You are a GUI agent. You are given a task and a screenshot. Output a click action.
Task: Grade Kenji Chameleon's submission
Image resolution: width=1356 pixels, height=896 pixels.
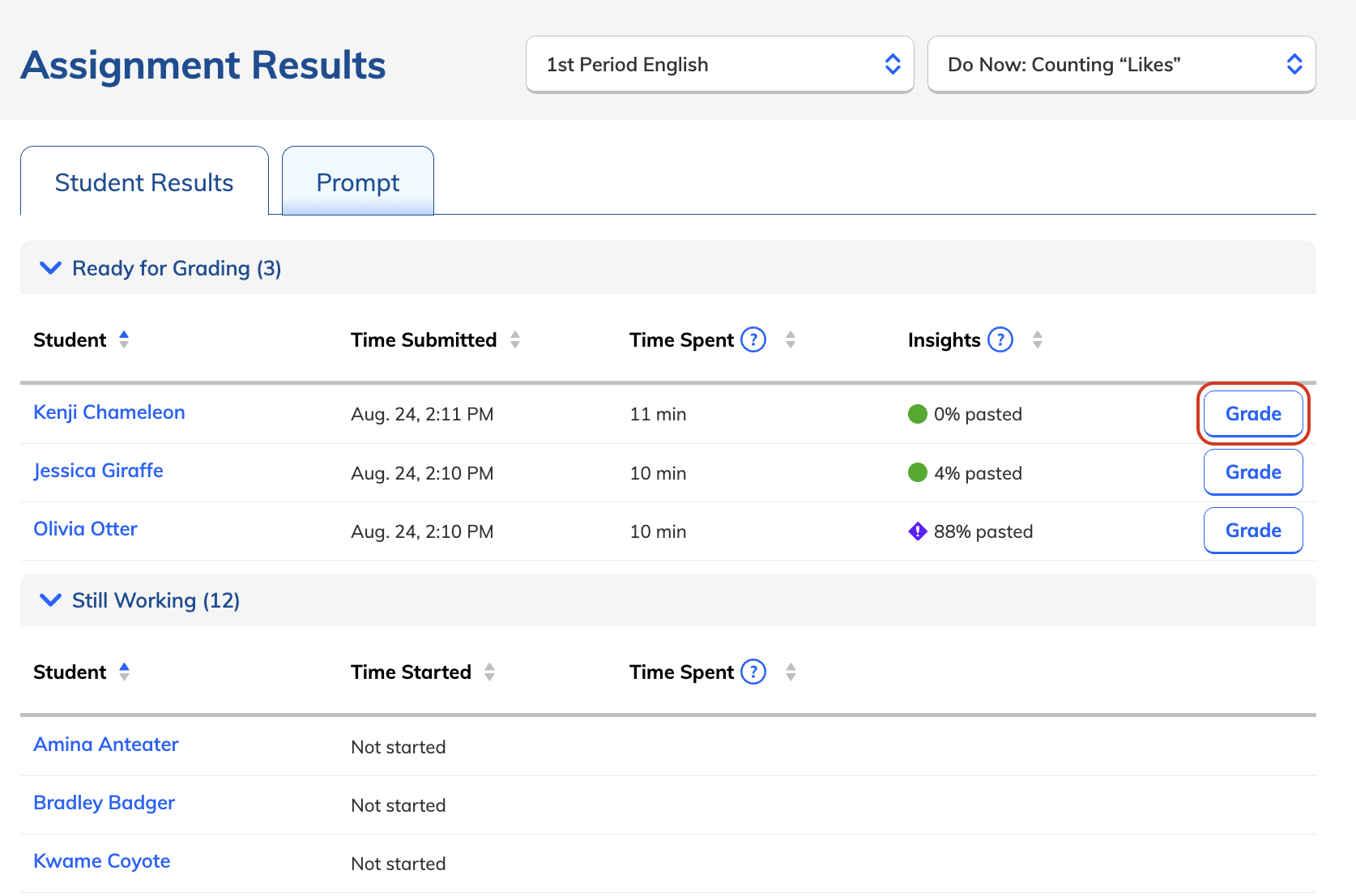point(1253,413)
